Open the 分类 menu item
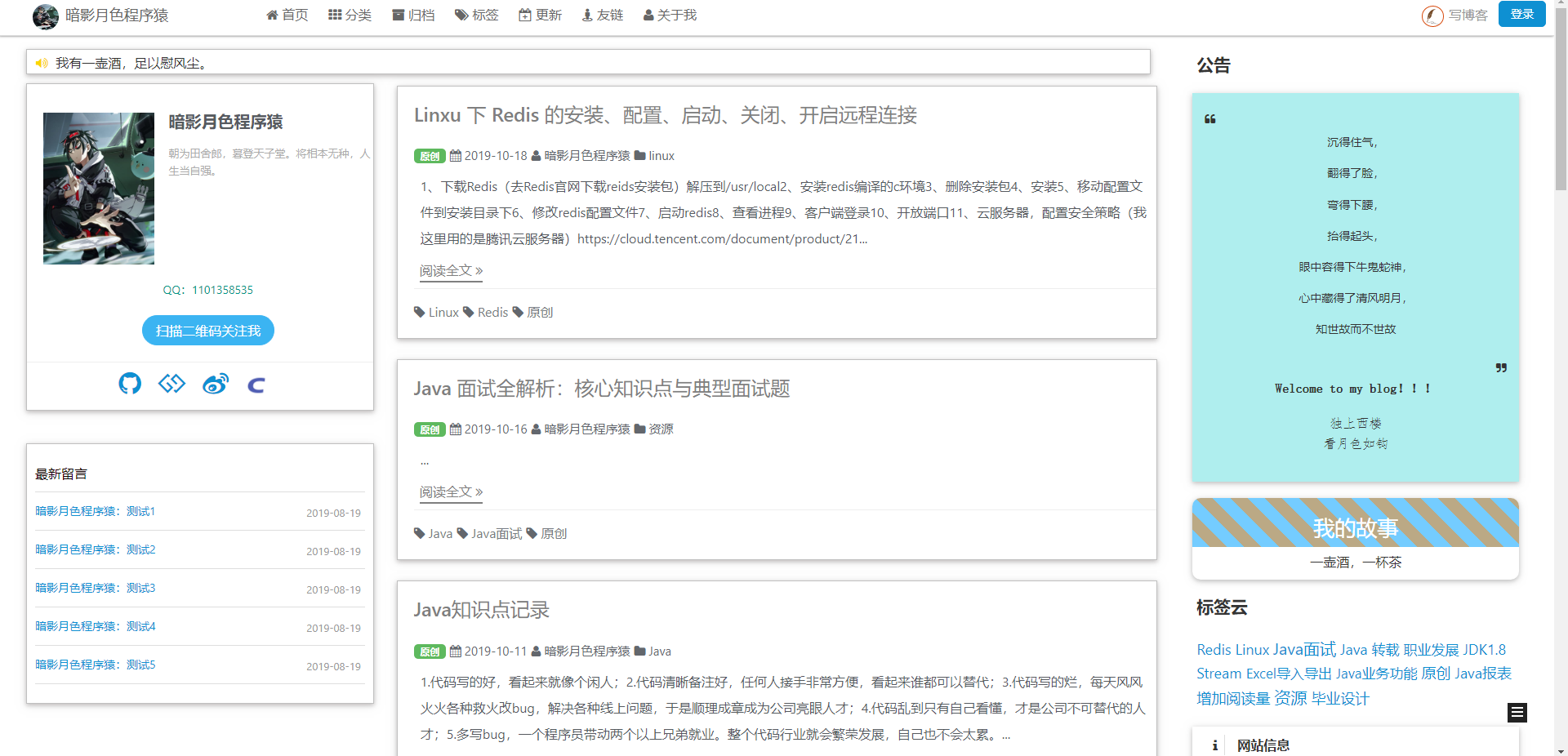The width and height of the screenshot is (1568, 756). [350, 15]
